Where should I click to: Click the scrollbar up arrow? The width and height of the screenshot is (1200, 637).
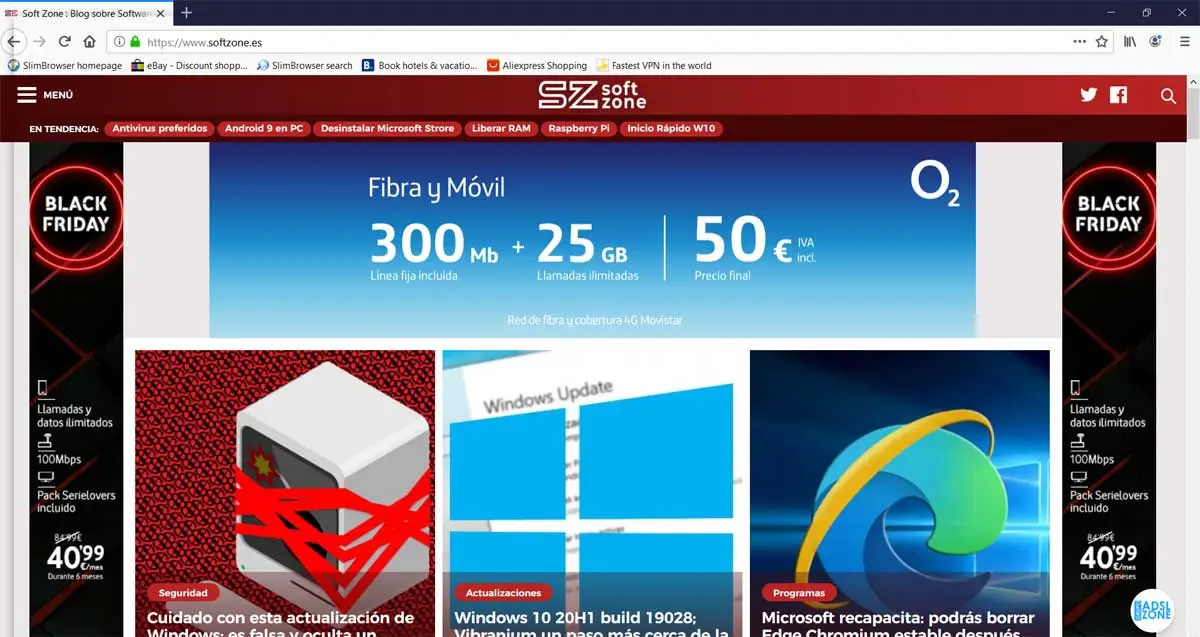(x=1192, y=82)
